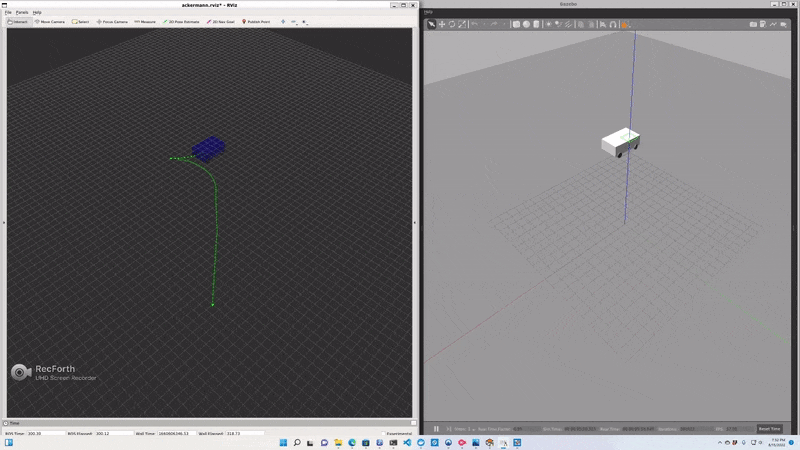Image resolution: width=800 pixels, height=450 pixels.
Task: Open Windows taskbar search
Action: pos(297,442)
